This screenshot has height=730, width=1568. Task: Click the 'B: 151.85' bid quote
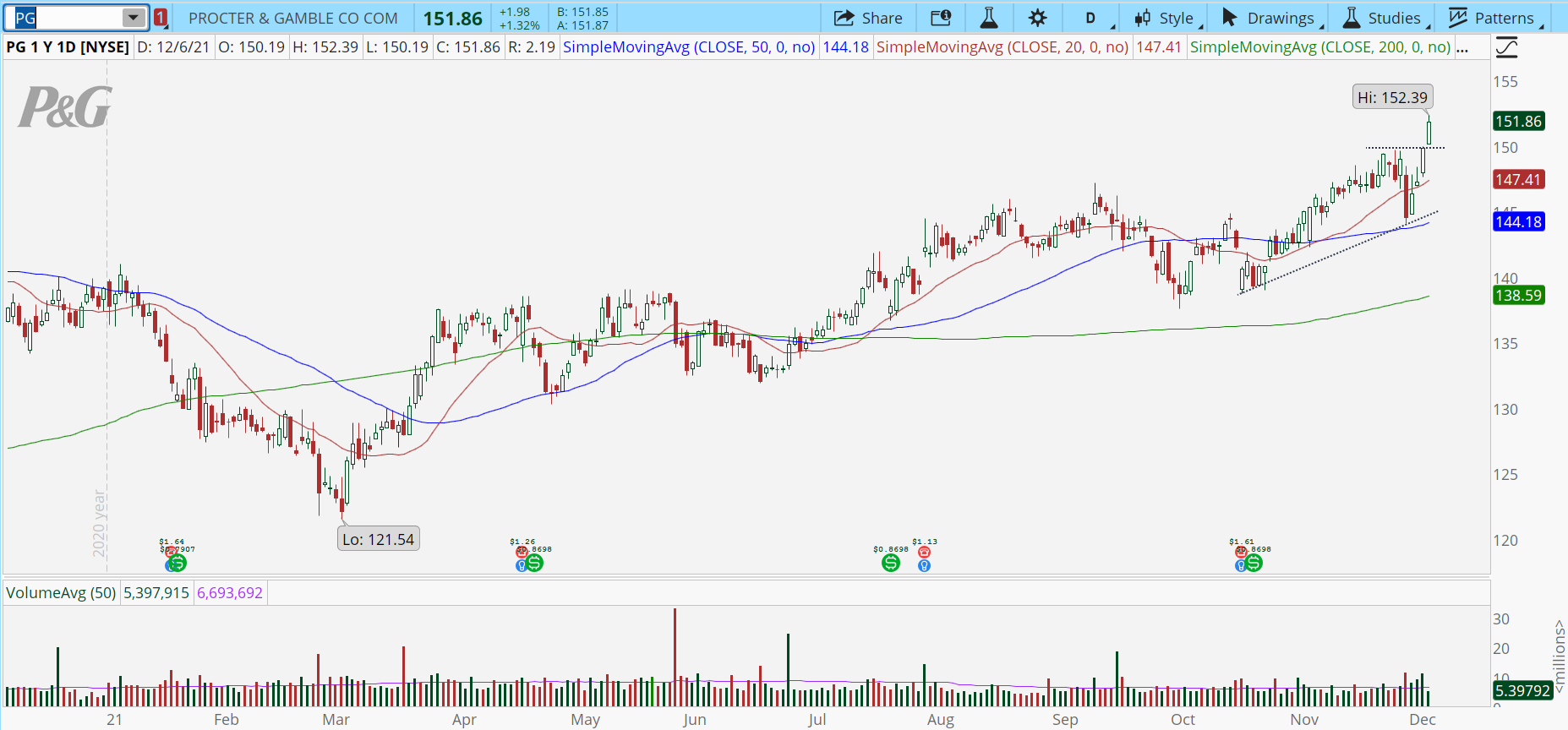pyautogui.click(x=582, y=12)
